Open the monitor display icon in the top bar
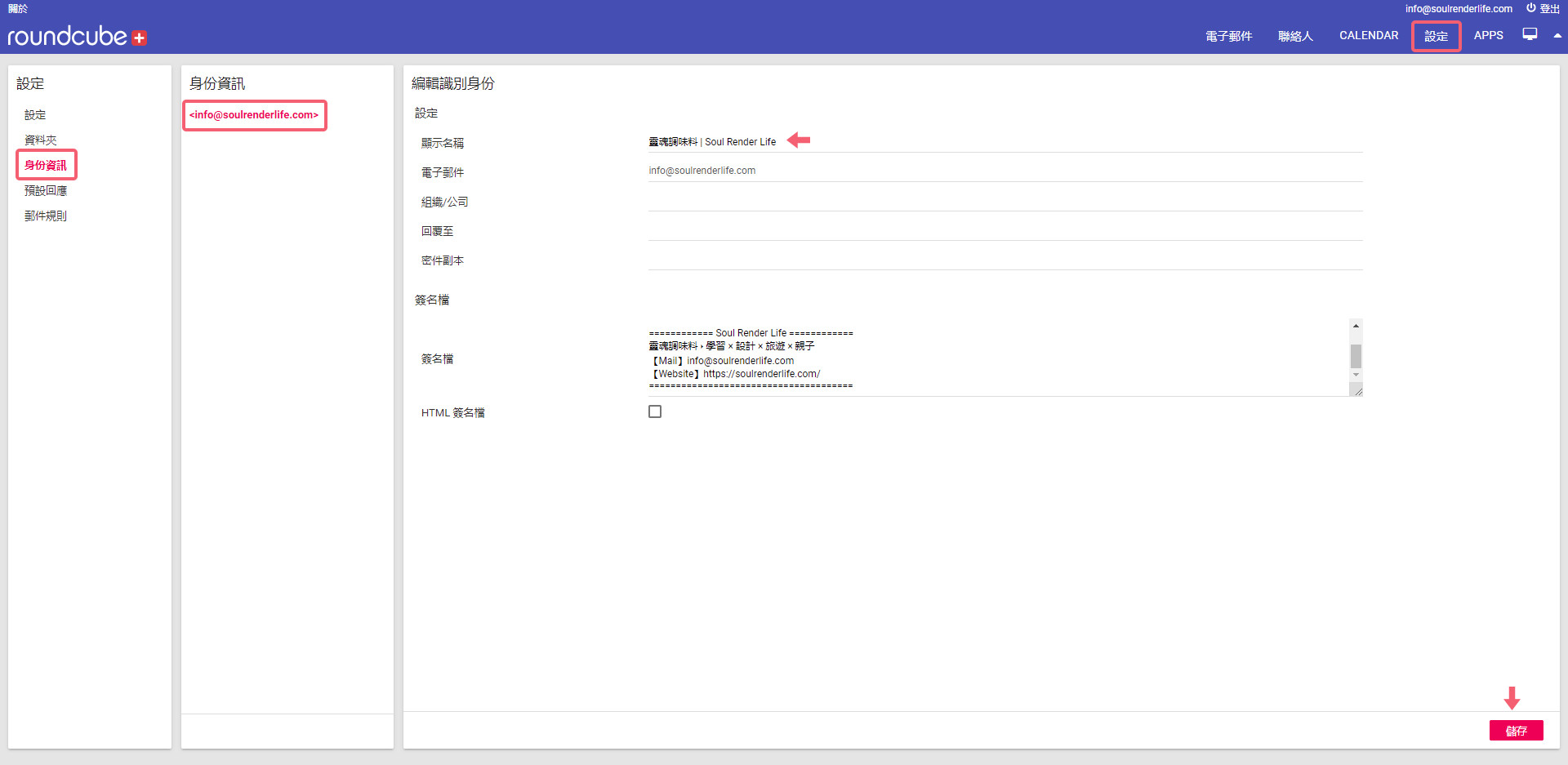 tap(1530, 34)
